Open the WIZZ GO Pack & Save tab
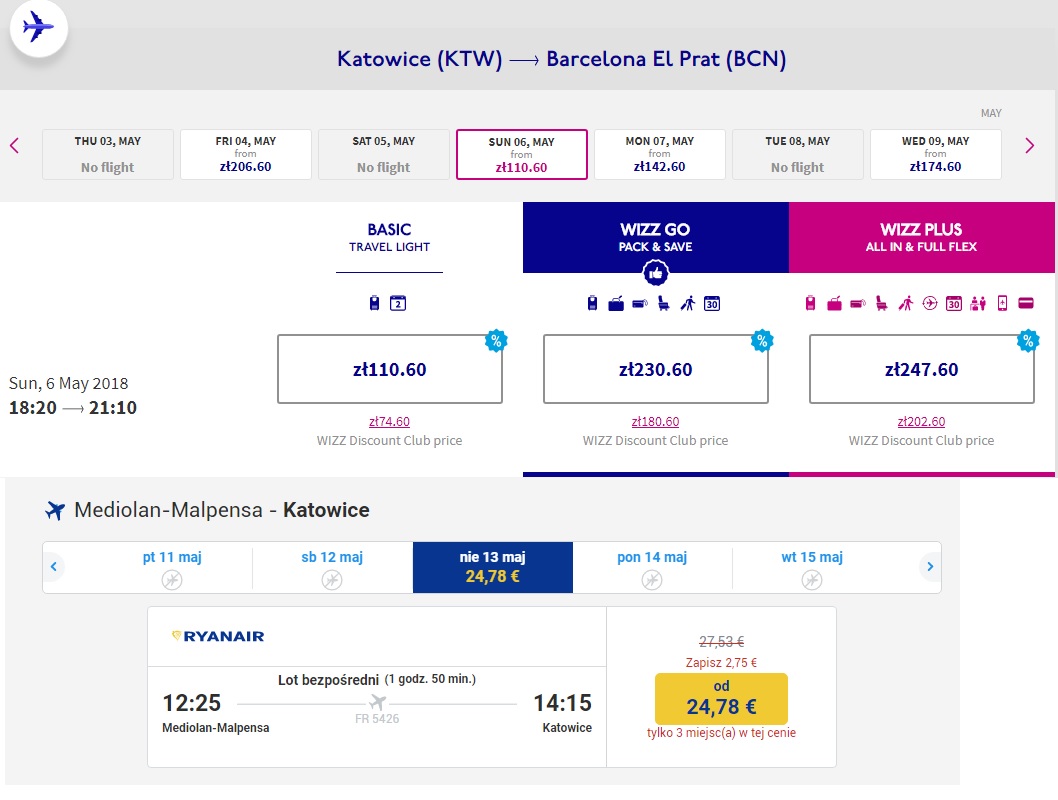The height and width of the screenshot is (800, 1058). click(655, 237)
